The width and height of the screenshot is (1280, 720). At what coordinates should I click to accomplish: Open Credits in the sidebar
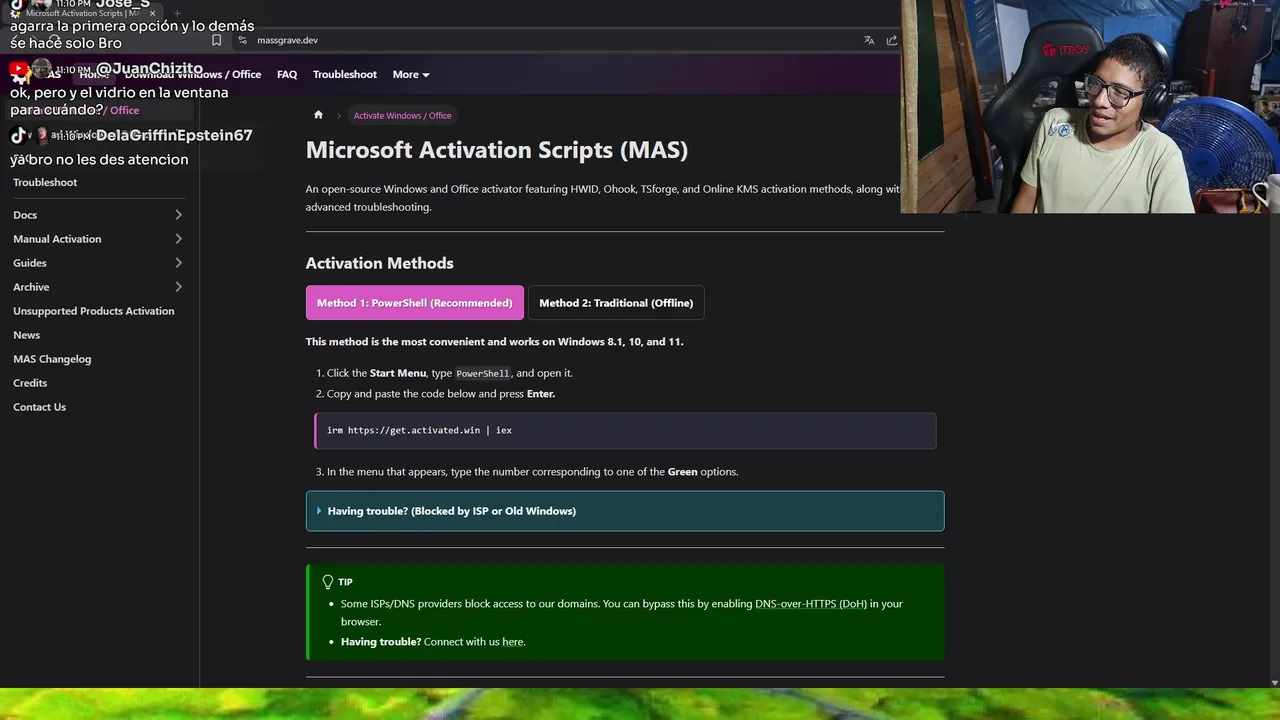pyautogui.click(x=30, y=383)
